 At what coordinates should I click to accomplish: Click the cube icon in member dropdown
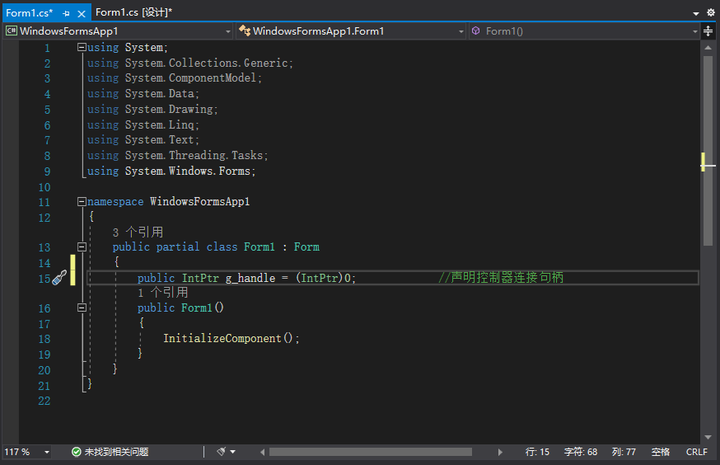(x=476, y=31)
